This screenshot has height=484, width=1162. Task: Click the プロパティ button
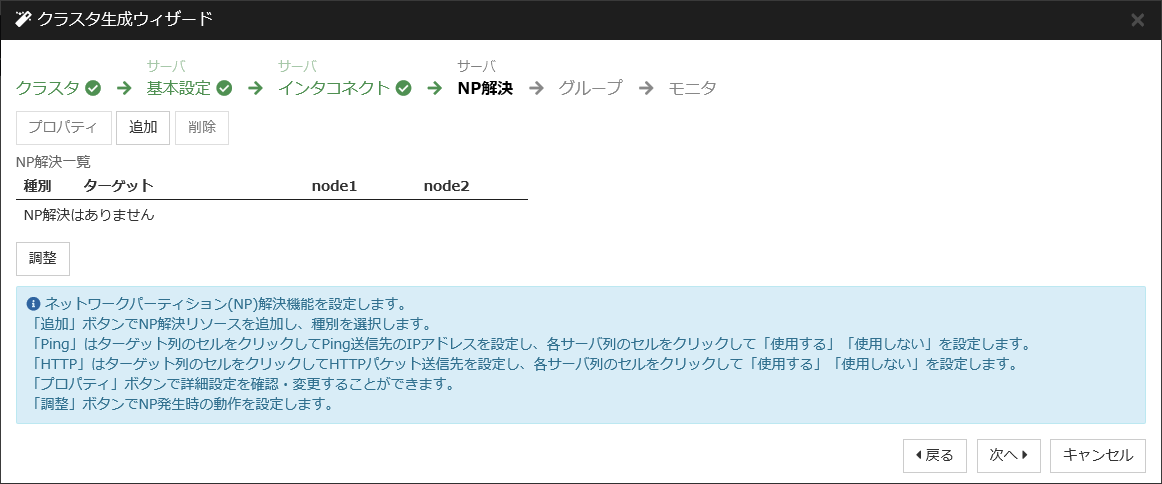click(63, 128)
